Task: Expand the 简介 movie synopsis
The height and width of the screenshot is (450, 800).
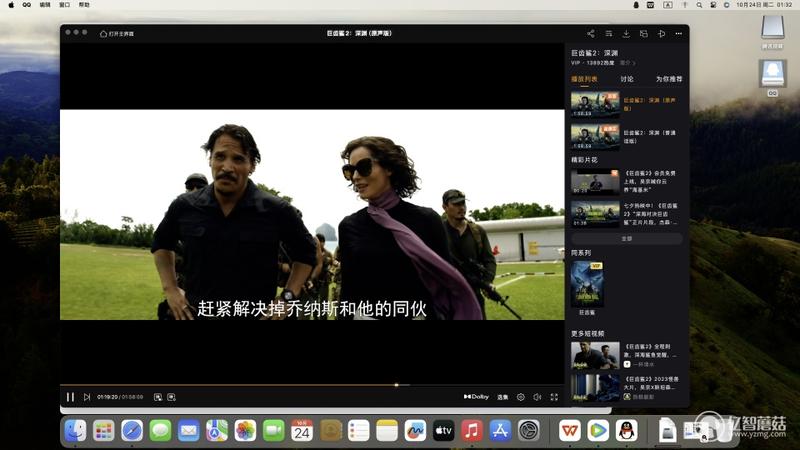Action: [628, 63]
